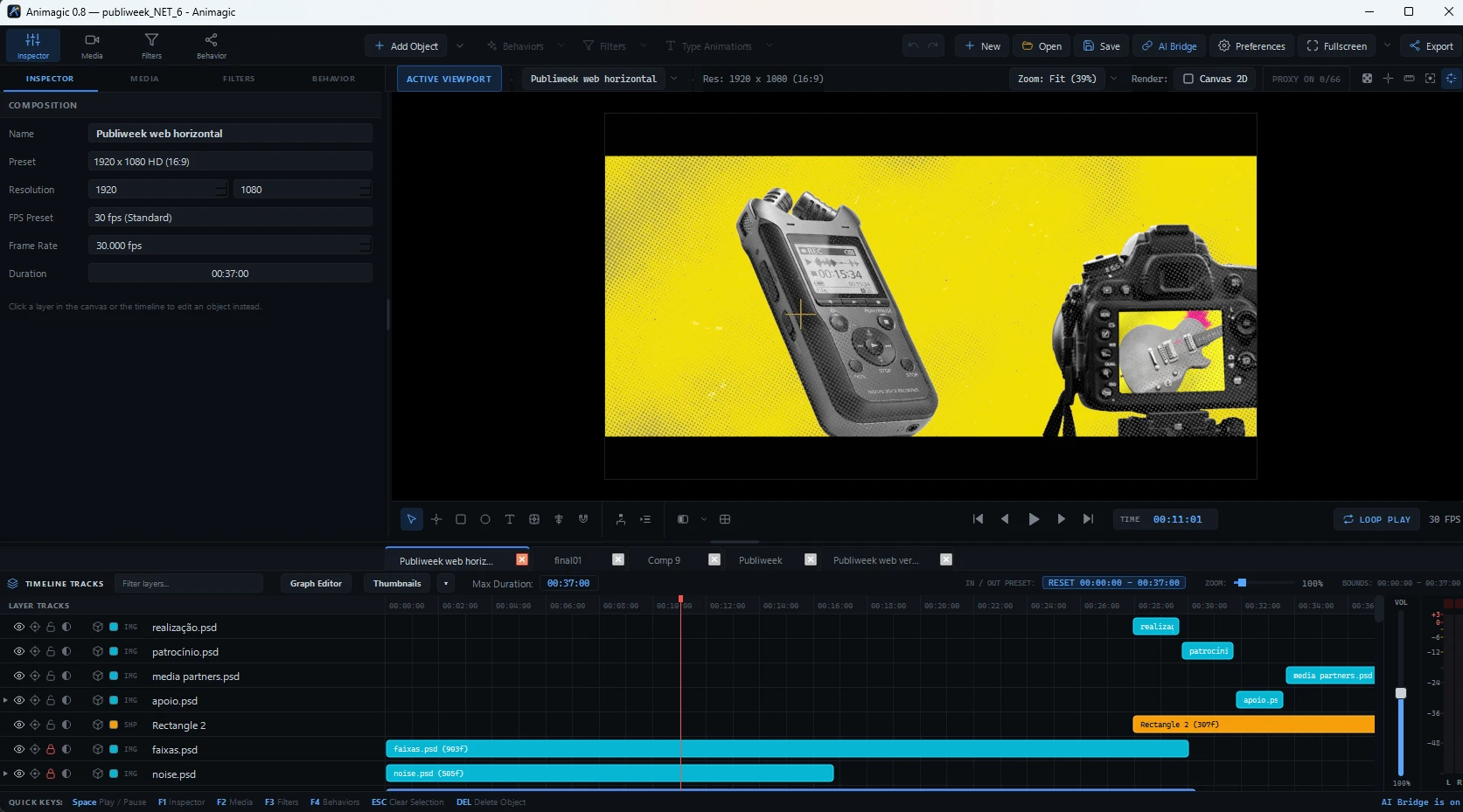Screen dimensions: 1463x812
Task: Open the Media panel icon
Action: pyautogui.click(x=92, y=45)
